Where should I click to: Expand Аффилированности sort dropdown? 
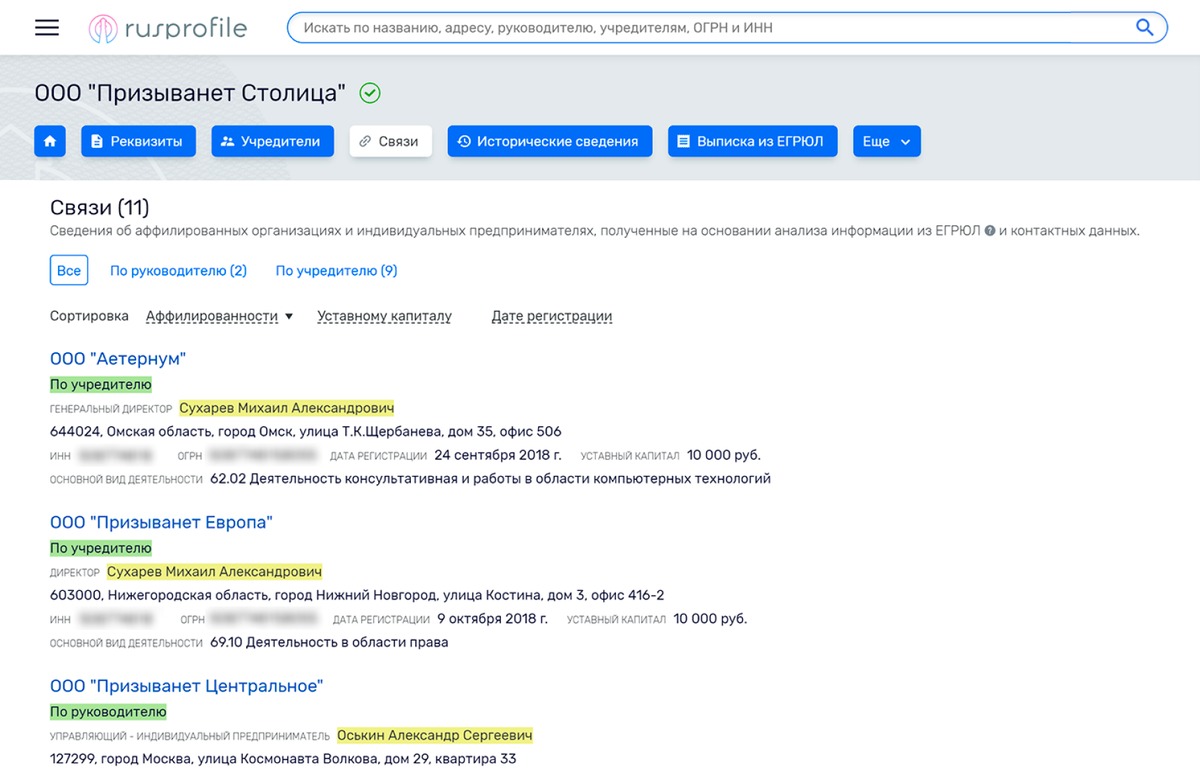[220, 316]
